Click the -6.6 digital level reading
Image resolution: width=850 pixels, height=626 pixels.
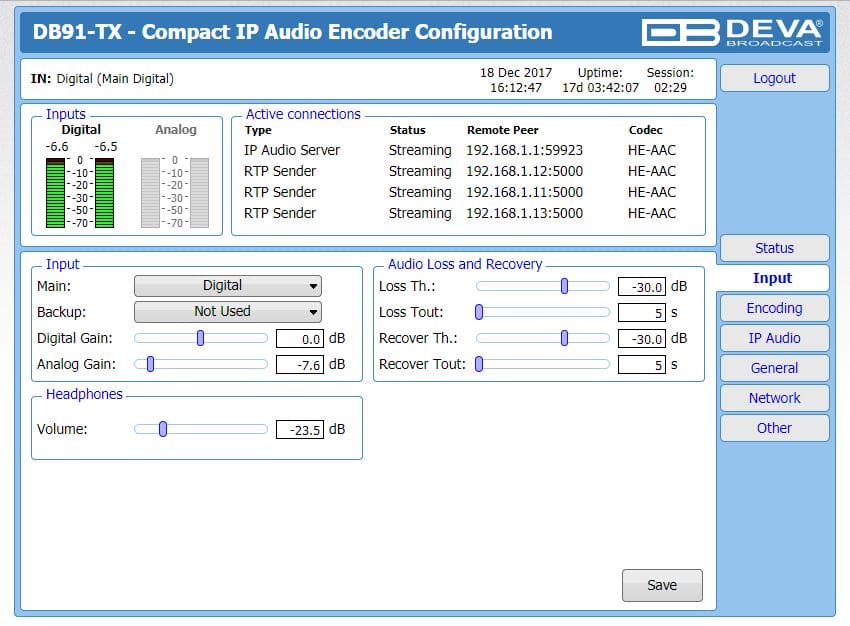[57, 147]
